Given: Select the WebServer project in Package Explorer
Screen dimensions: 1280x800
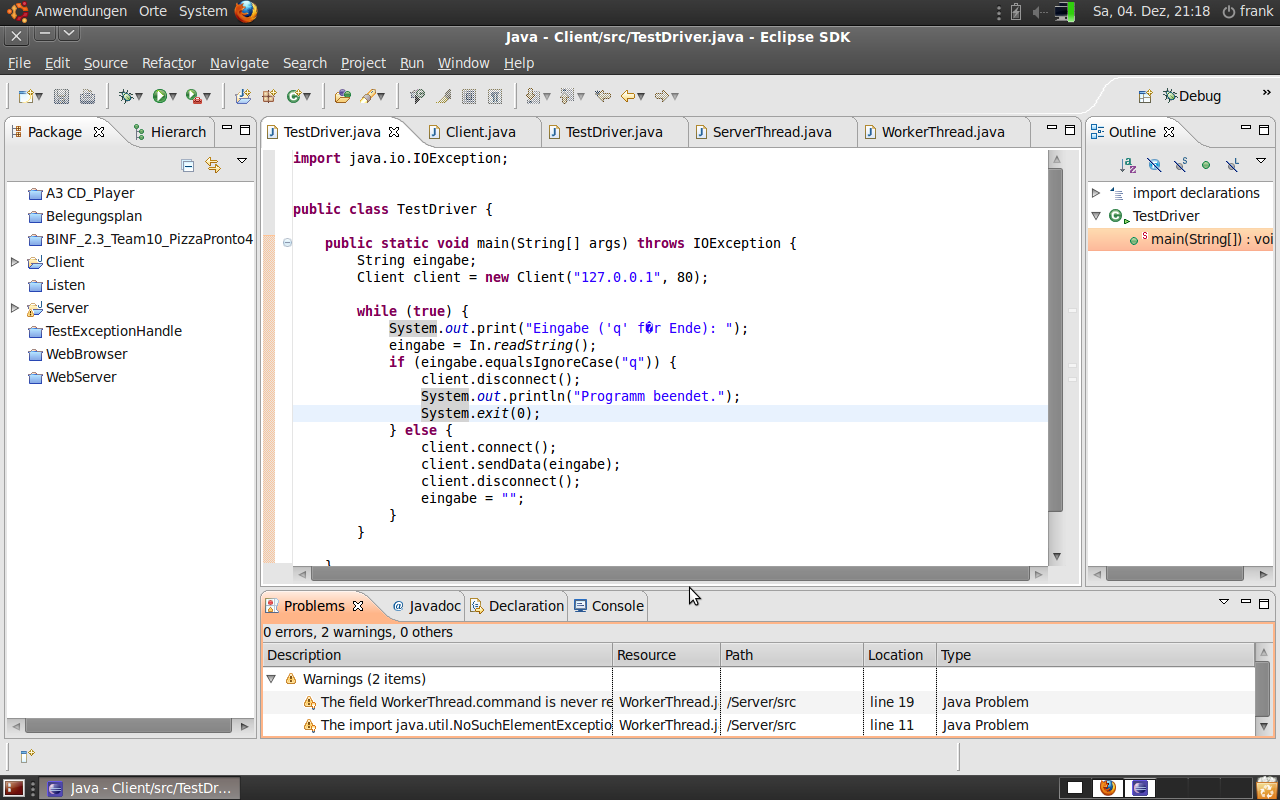Looking at the screenshot, I should pos(80,377).
